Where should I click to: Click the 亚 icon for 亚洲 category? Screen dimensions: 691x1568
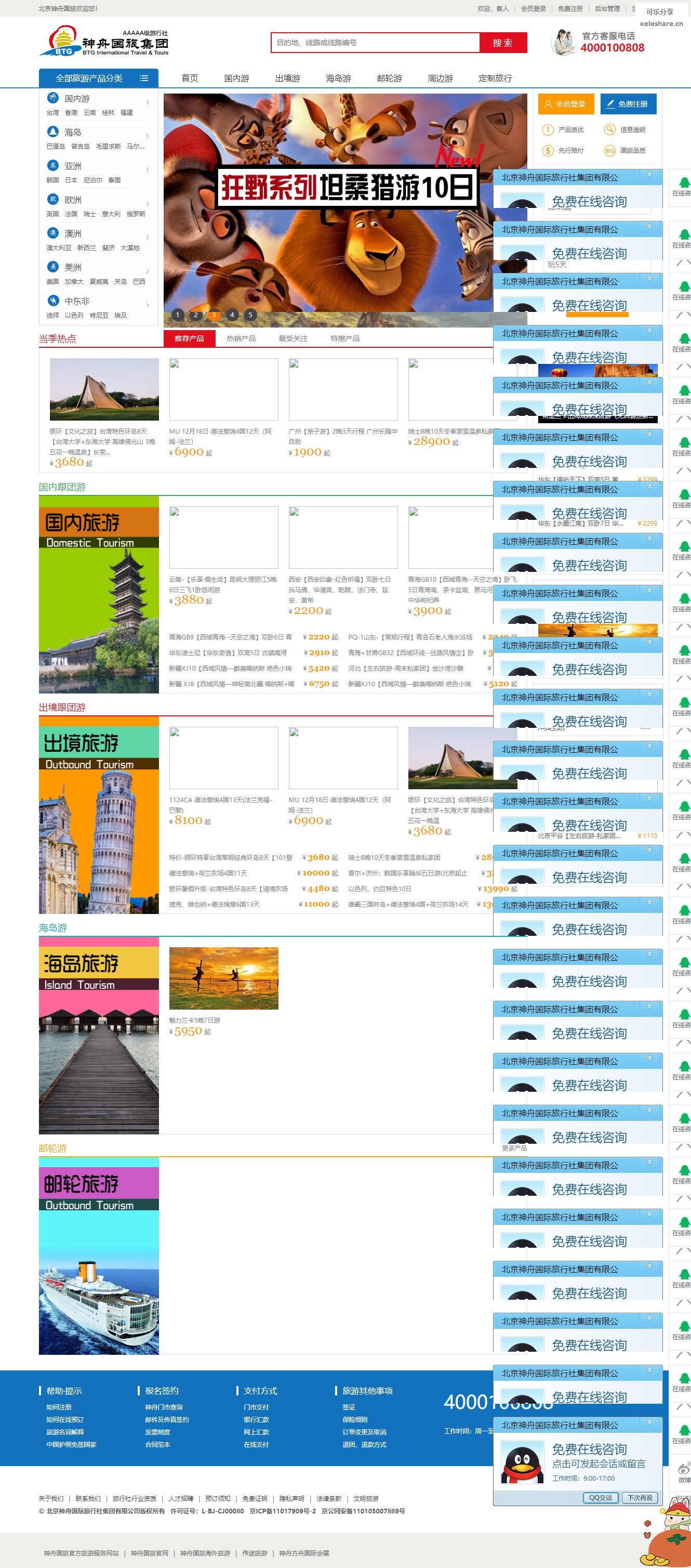(x=53, y=165)
